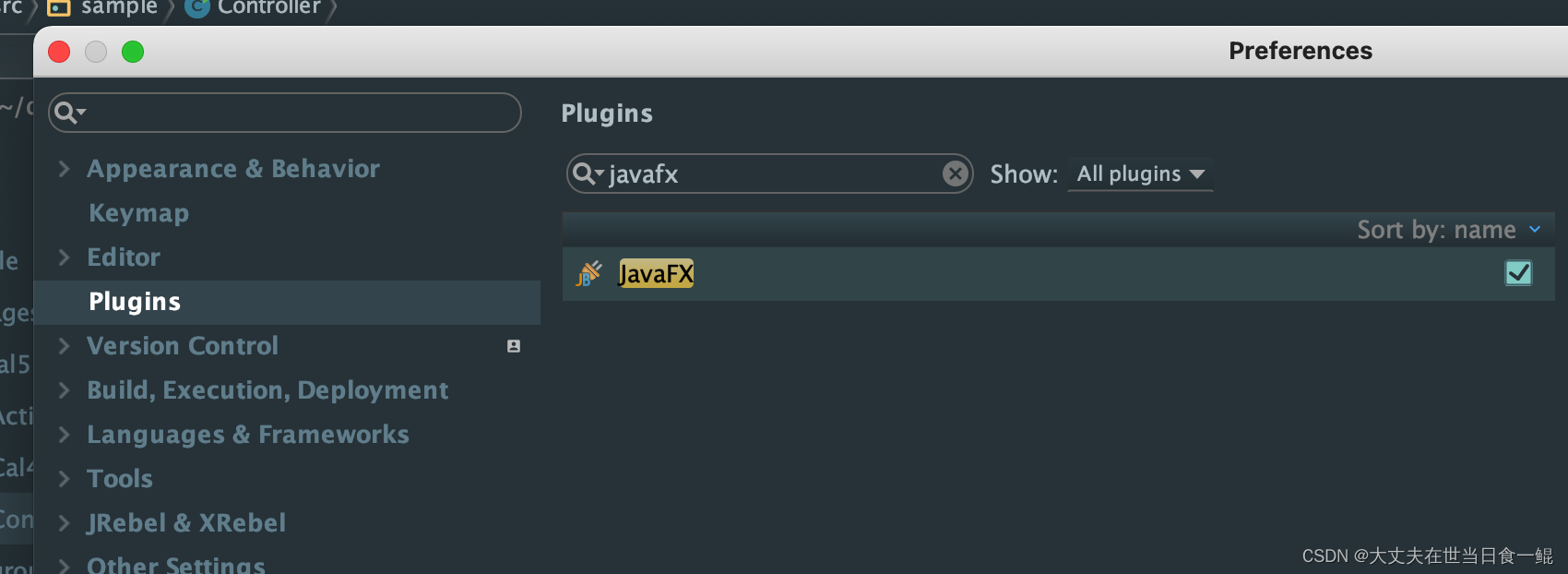Expand Build, Execution, Deployment node
The height and width of the screenshot is (574, 1568).
pos(64,390)
